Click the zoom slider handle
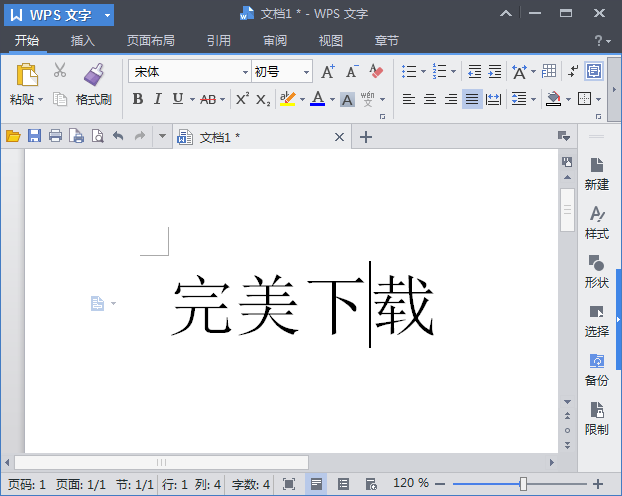 pos(523,484)
